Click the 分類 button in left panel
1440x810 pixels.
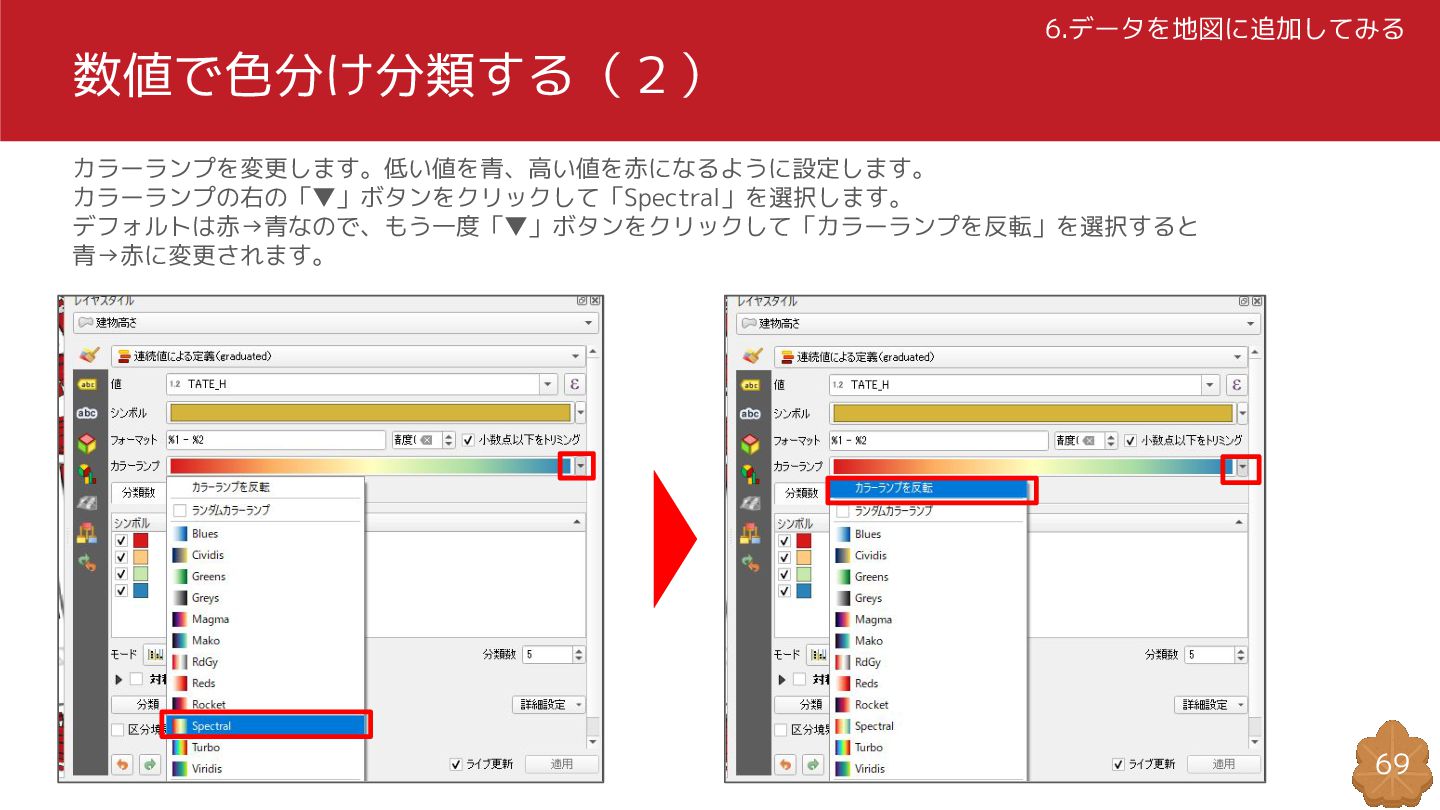point(139,705)
